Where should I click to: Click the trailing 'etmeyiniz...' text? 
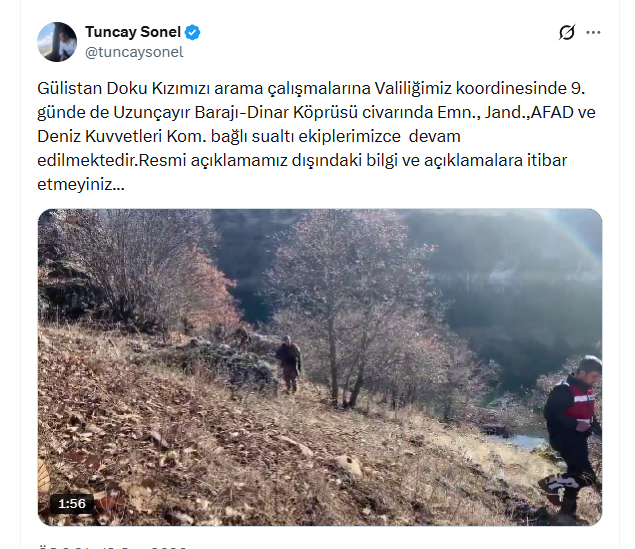(x=81, y=185)
